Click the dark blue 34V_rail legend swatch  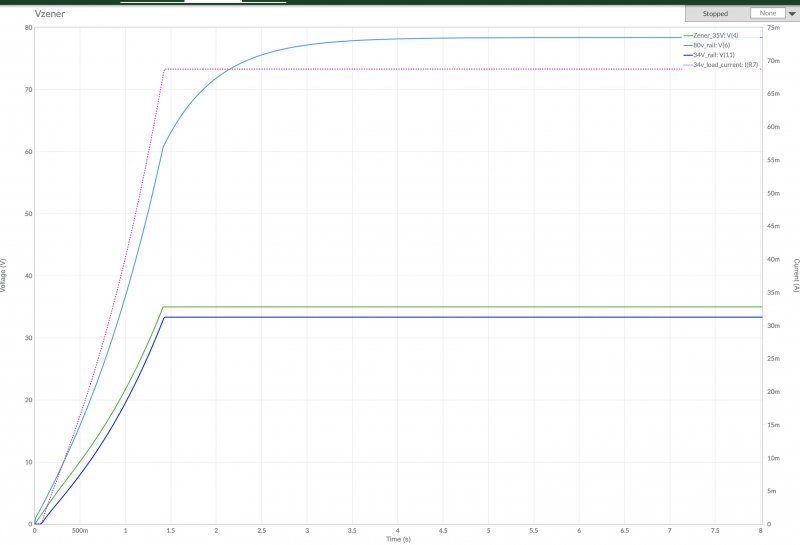coord(688,55)
